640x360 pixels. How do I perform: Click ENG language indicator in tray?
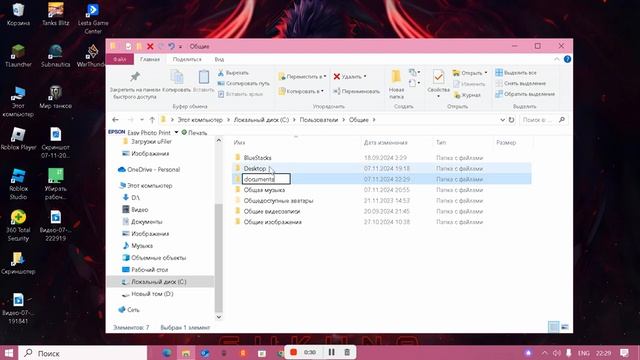[584, 353]
